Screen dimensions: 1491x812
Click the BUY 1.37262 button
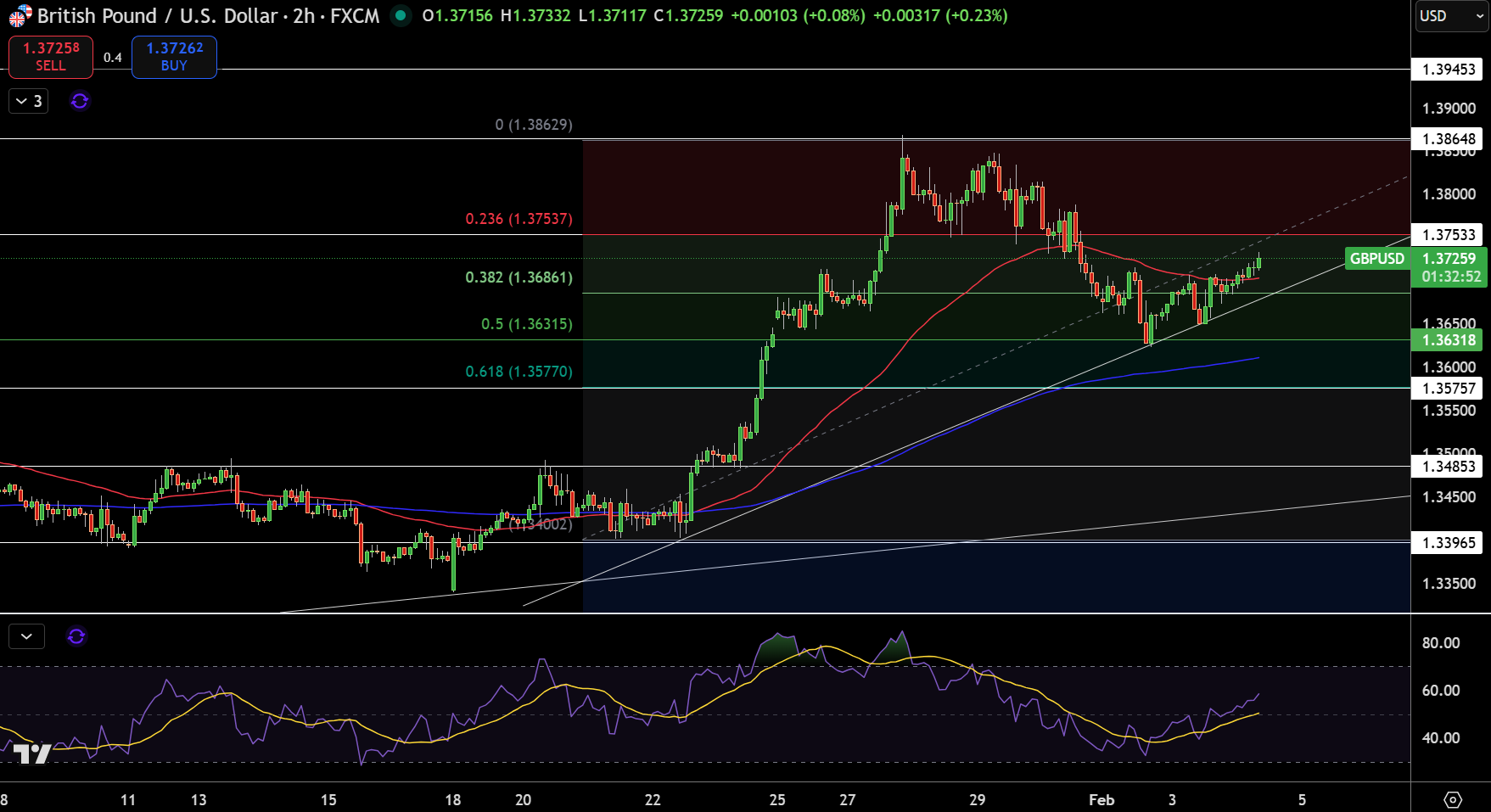[x=174, y=57]
